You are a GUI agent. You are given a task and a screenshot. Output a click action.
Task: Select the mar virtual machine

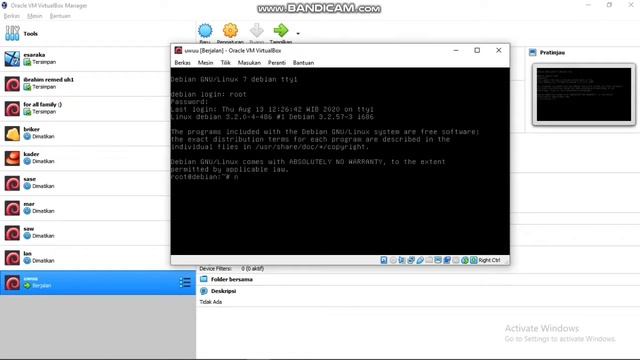98,208
